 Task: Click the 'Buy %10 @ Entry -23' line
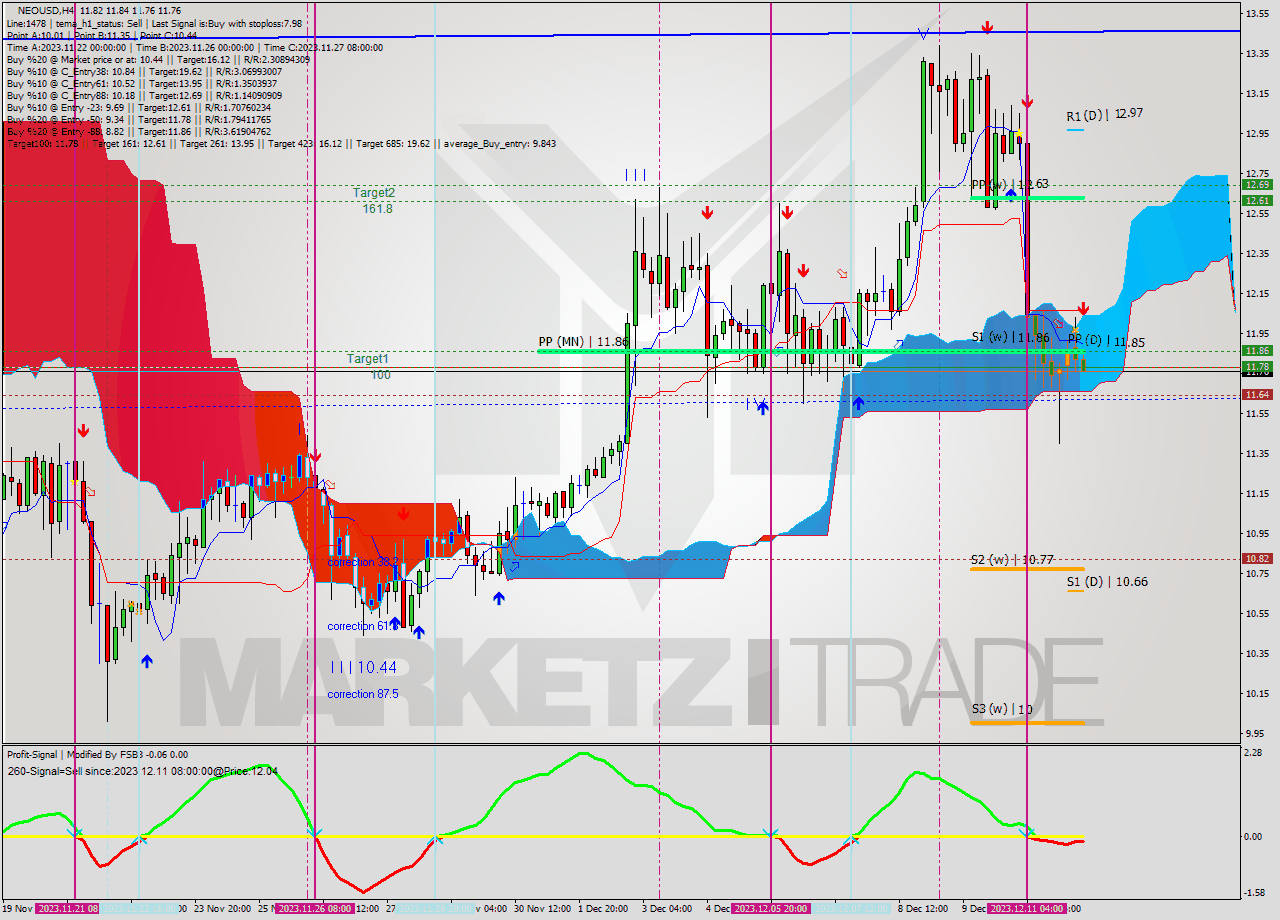(x=138, y=107)
